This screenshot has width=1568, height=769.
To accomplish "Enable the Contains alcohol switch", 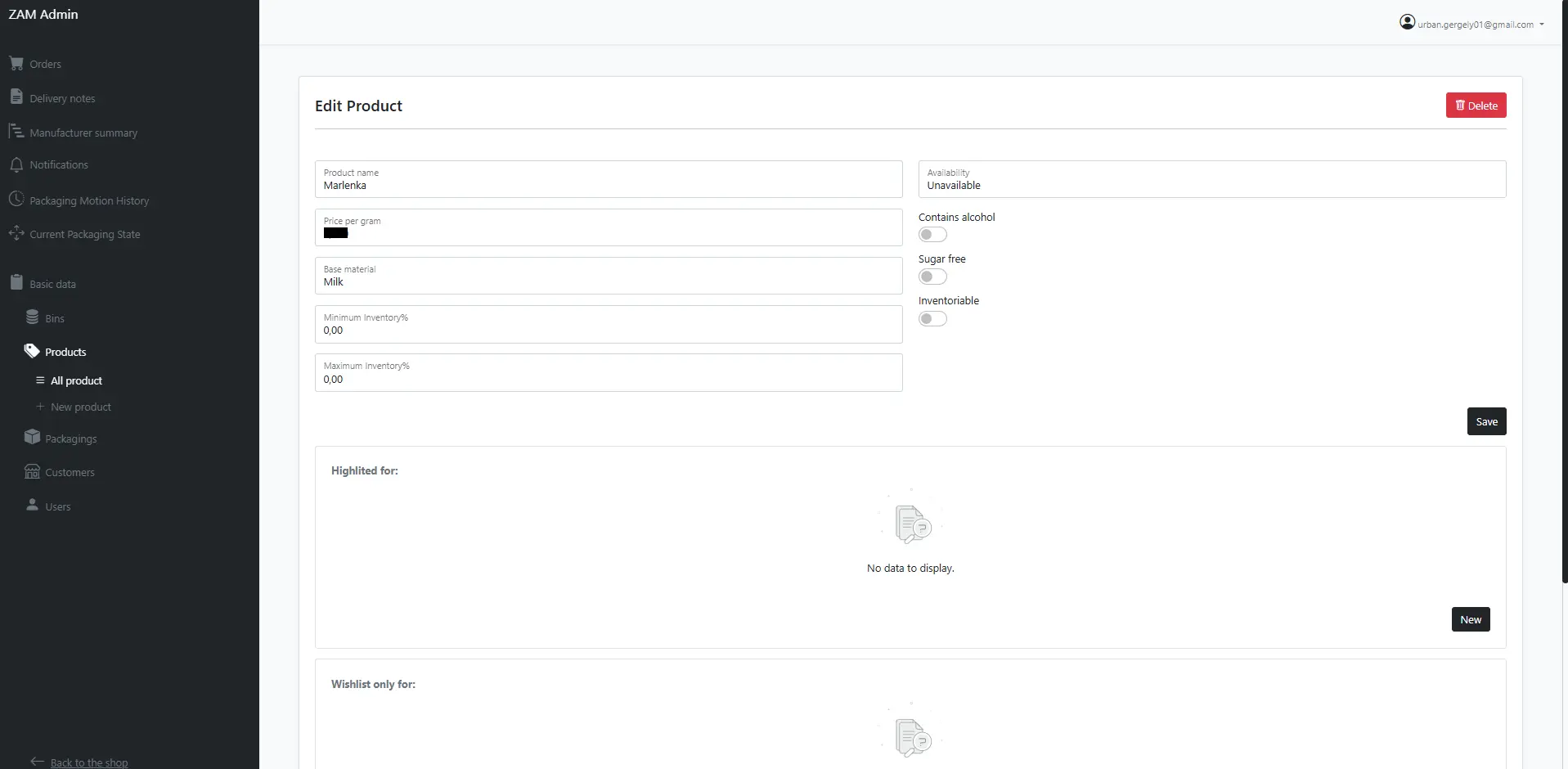I will (932, 235).
